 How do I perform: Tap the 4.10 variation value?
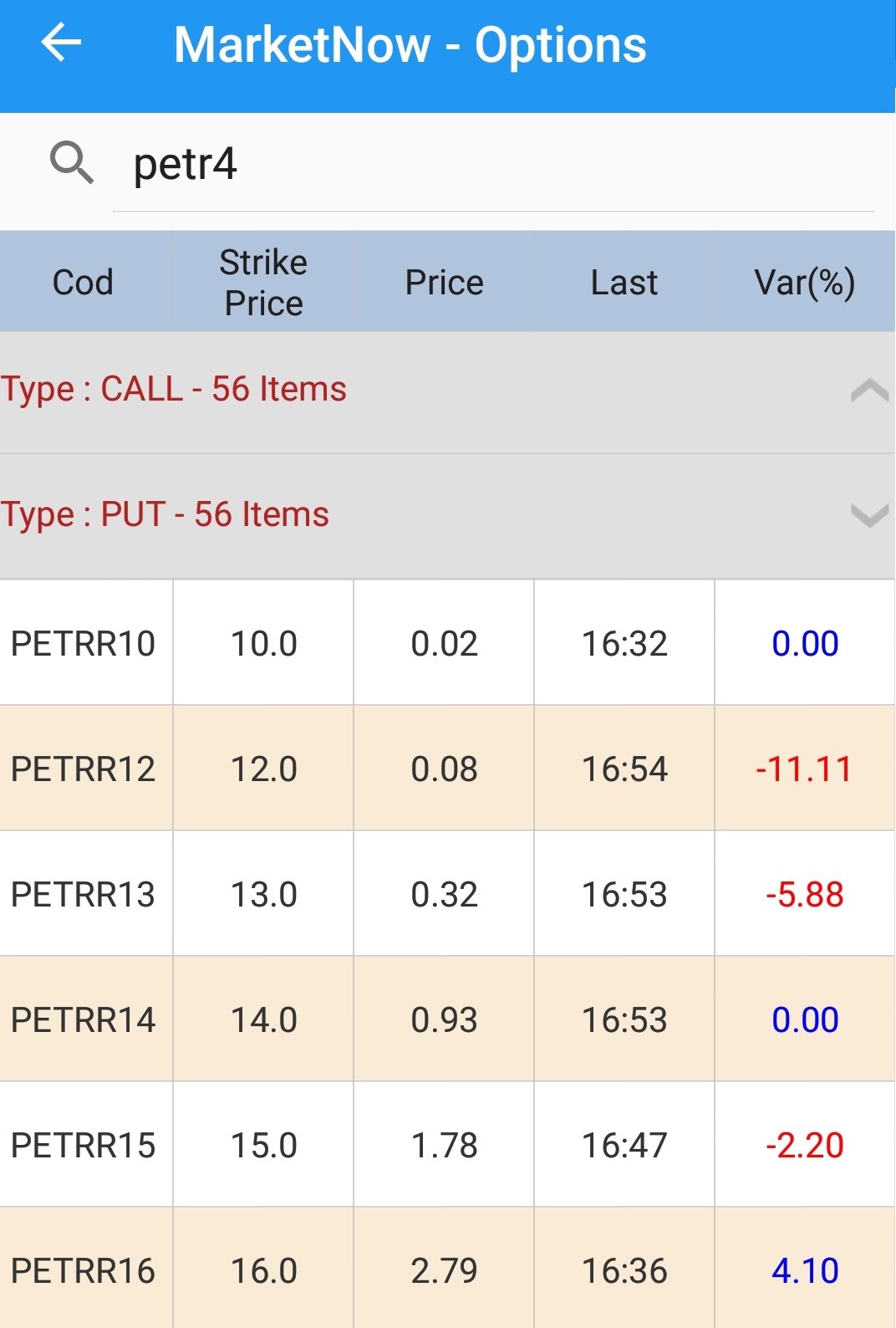805,1271
